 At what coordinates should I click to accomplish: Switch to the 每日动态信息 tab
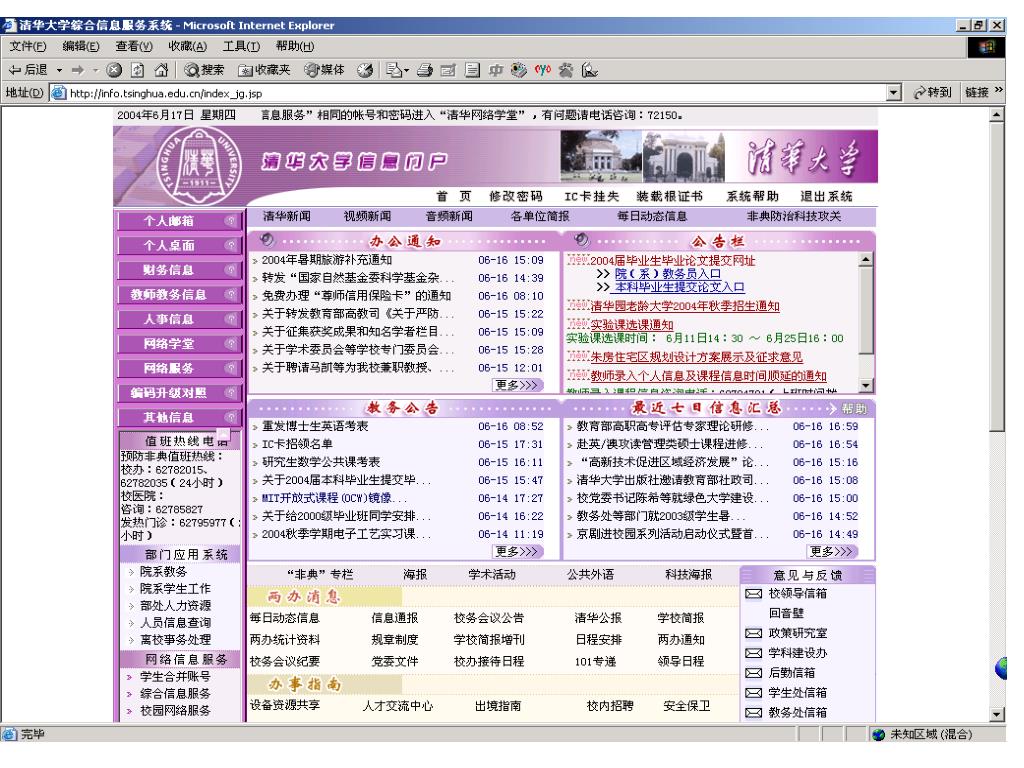[651, 216]
